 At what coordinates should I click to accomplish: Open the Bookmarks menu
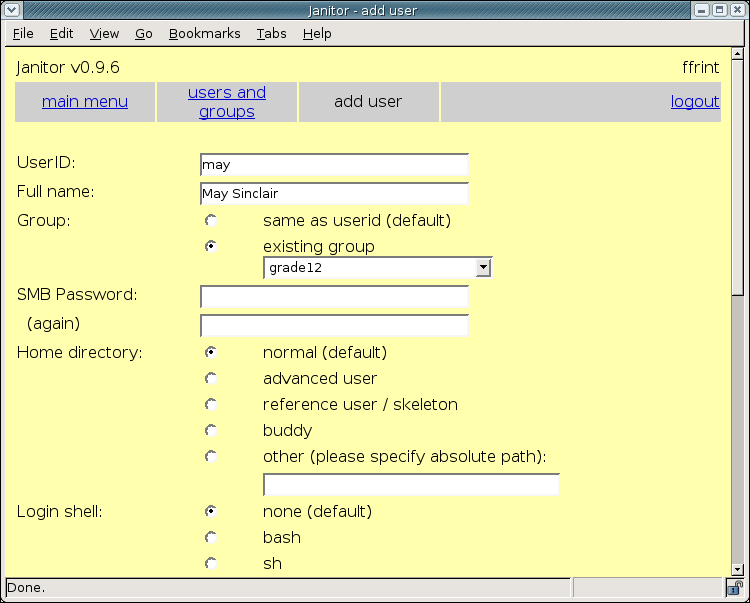(x=204, y=33)
